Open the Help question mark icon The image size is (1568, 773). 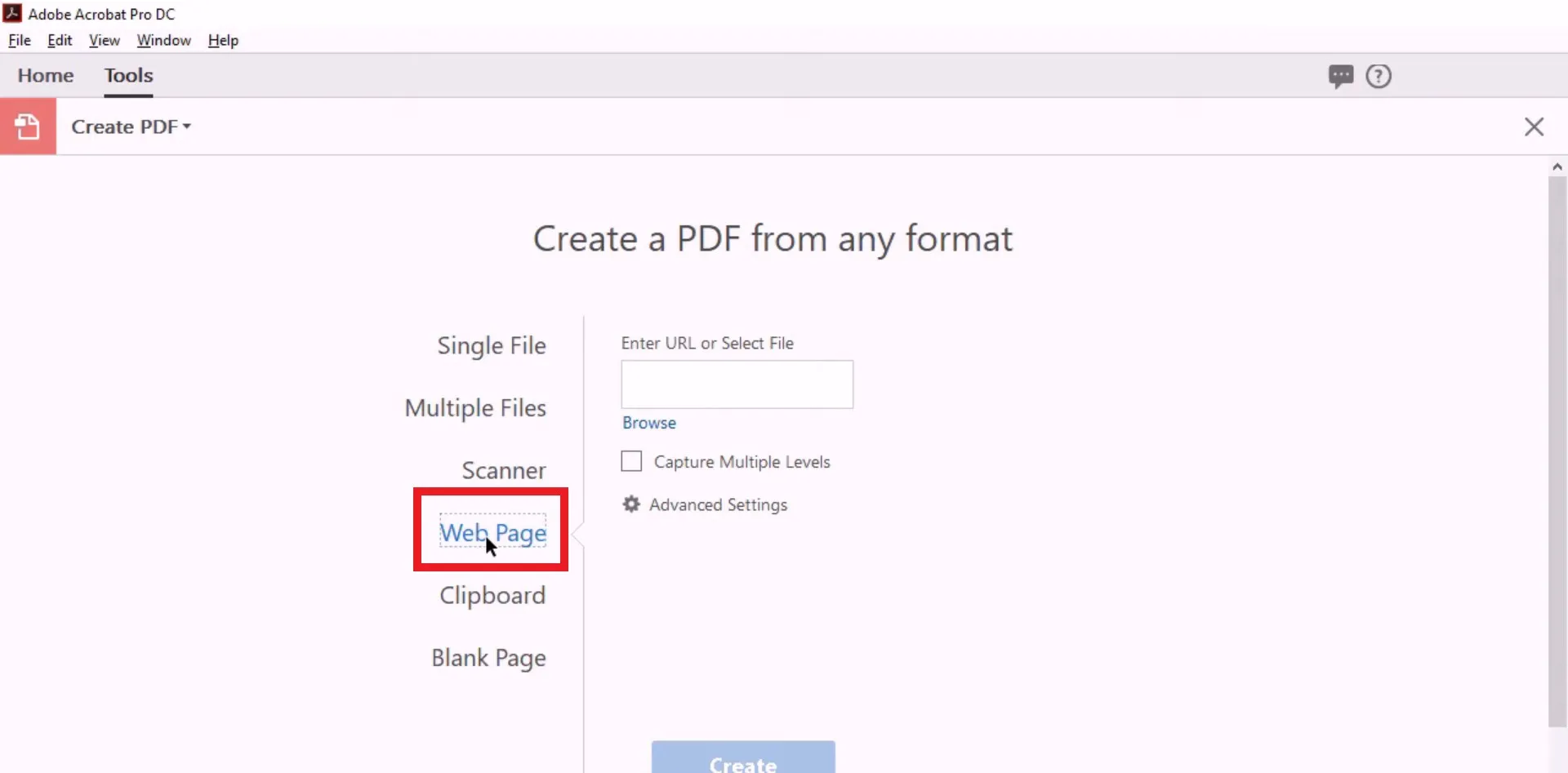[x=1379, y=76]
